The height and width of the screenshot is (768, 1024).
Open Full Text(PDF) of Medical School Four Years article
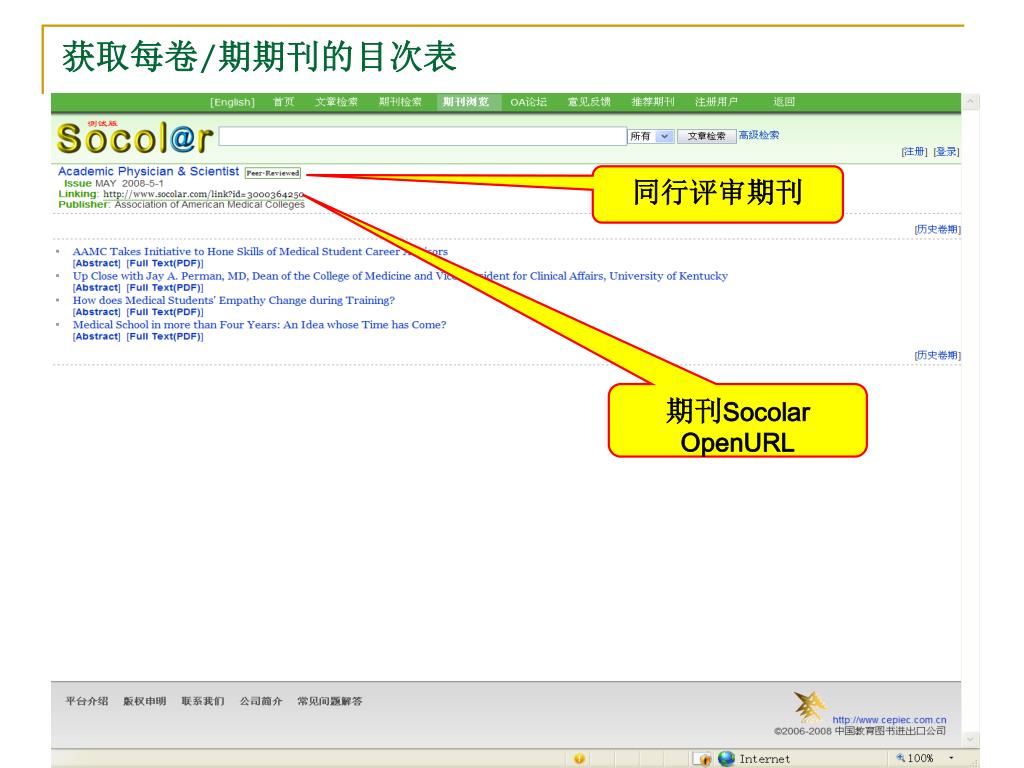pos(165,336)
